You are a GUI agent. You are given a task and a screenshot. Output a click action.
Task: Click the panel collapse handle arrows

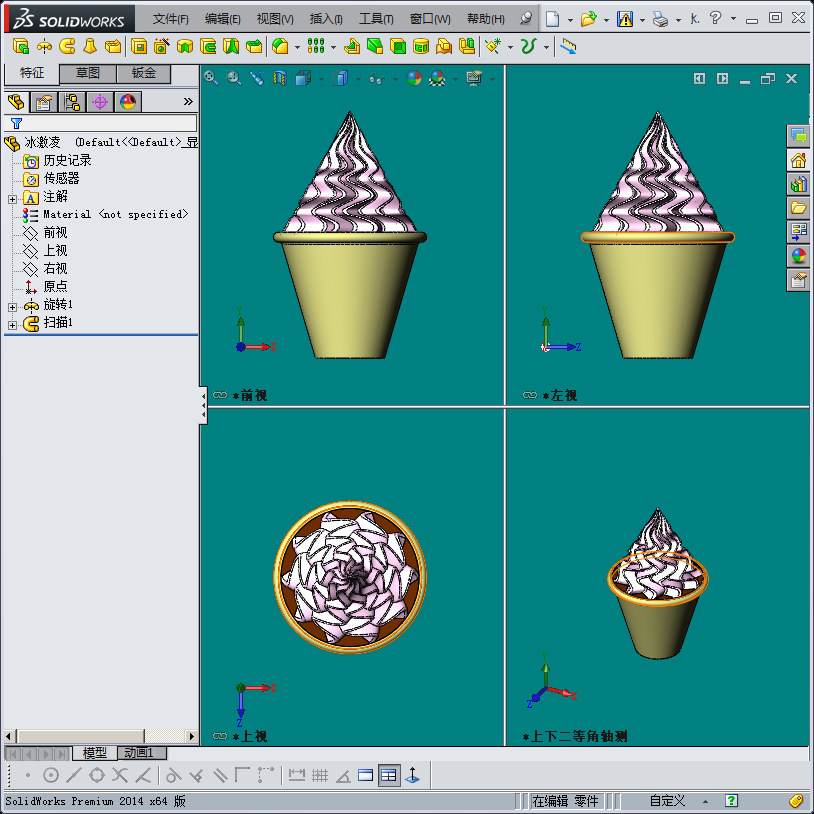point(203,405)
